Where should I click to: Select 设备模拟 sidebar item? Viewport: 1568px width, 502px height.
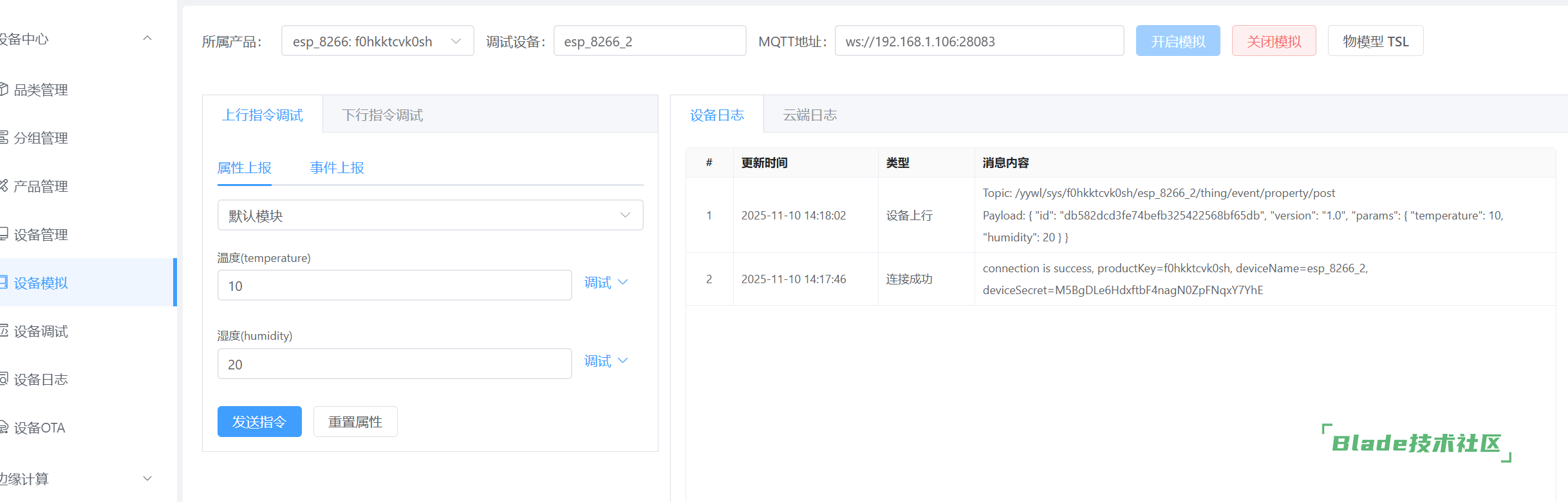[41, 283]
